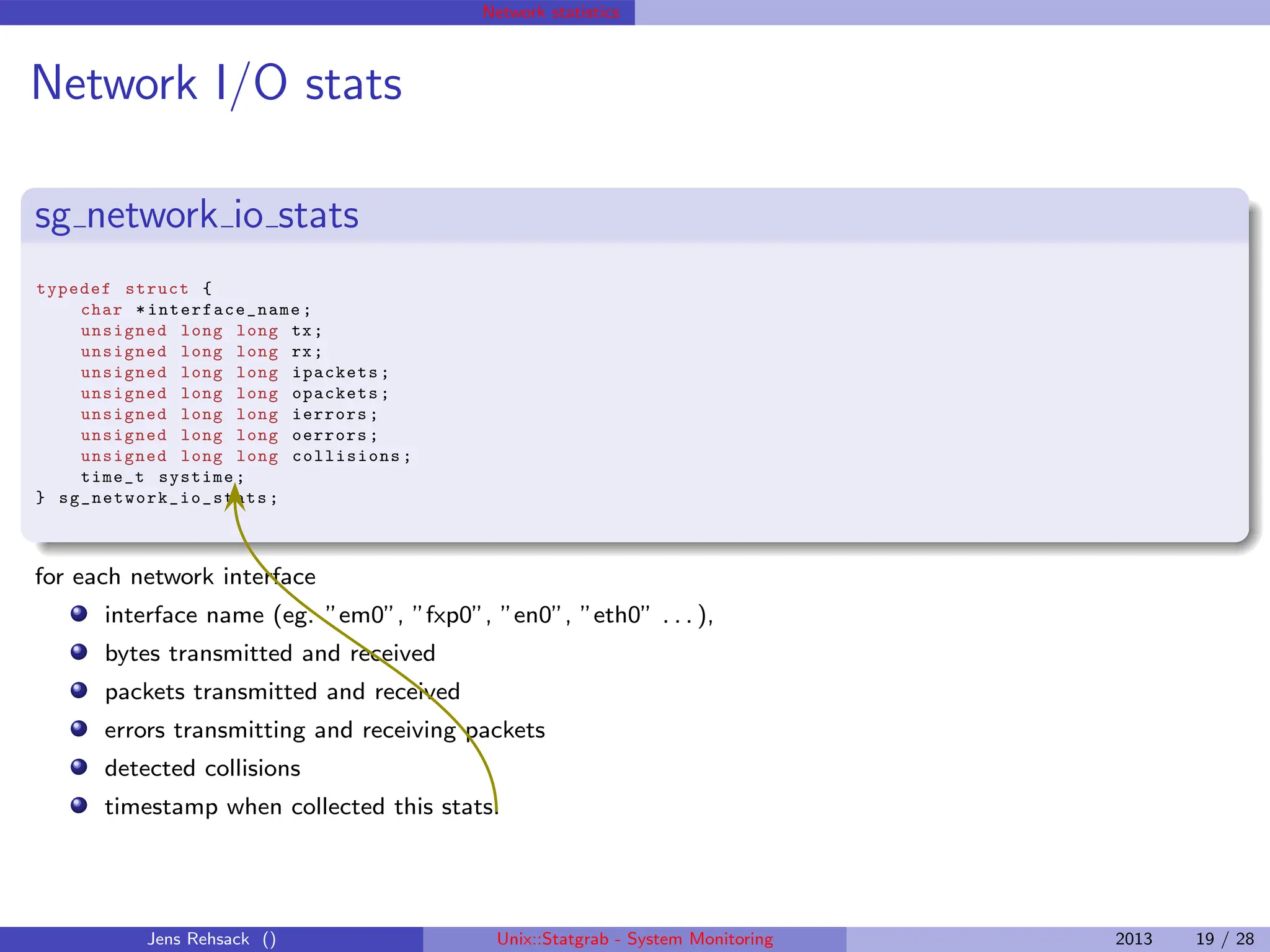The height and width of the screenshot is (952, 1270).
Task: Click the 'Jens Rehsack ()' author footer
Action: (211, 939)
